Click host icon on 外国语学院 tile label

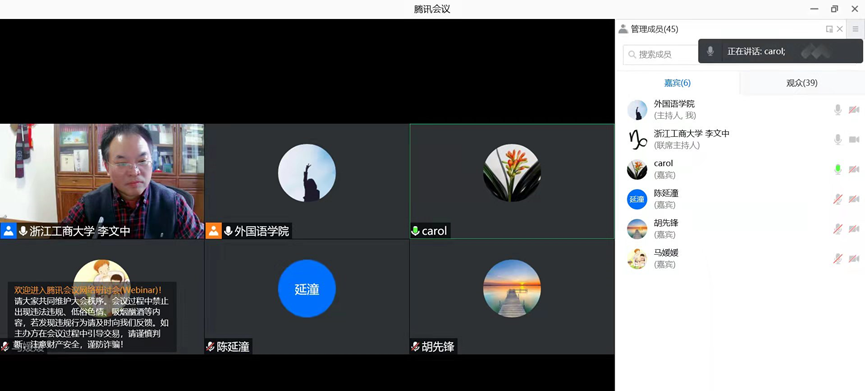coord(213,231)
